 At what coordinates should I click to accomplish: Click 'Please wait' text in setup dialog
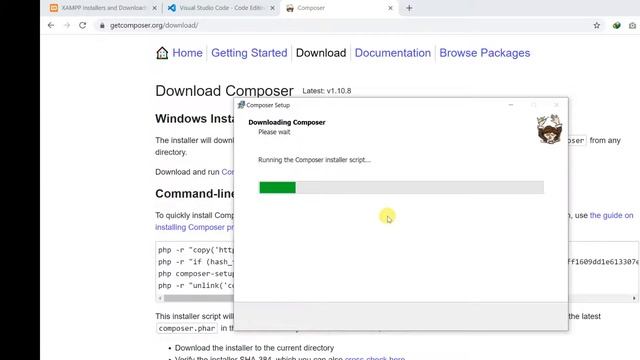tap(274, 132)
